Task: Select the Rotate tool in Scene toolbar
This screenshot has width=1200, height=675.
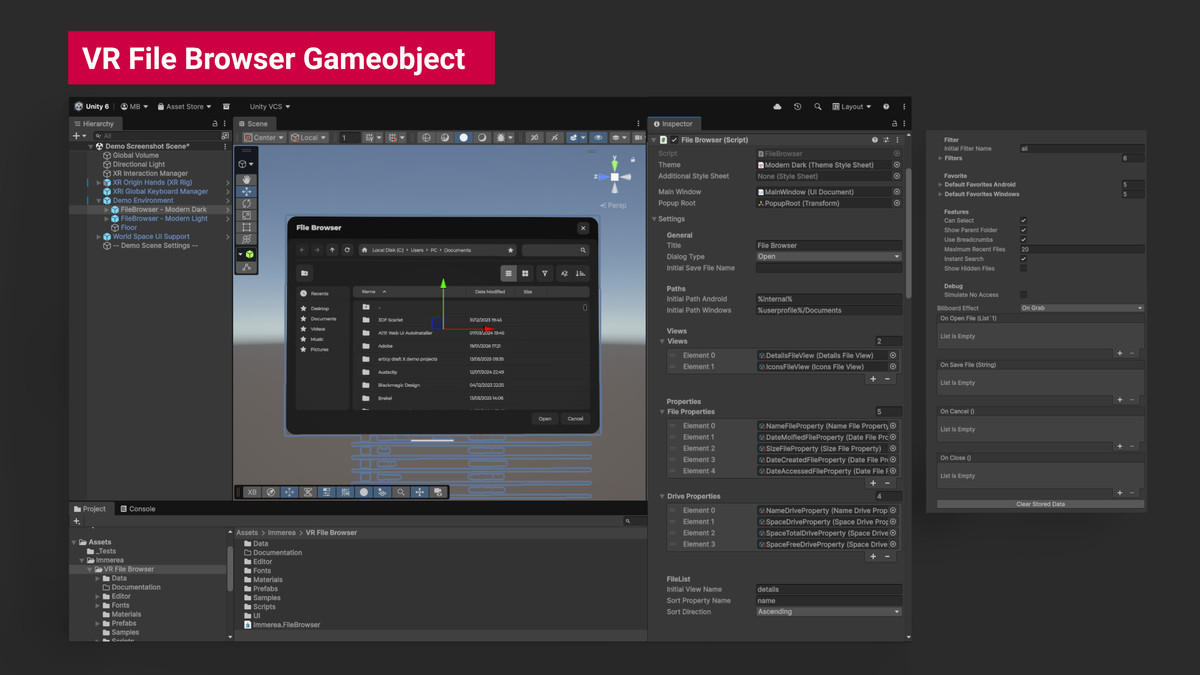Action: pyautogui.click(x=247, y=203)
